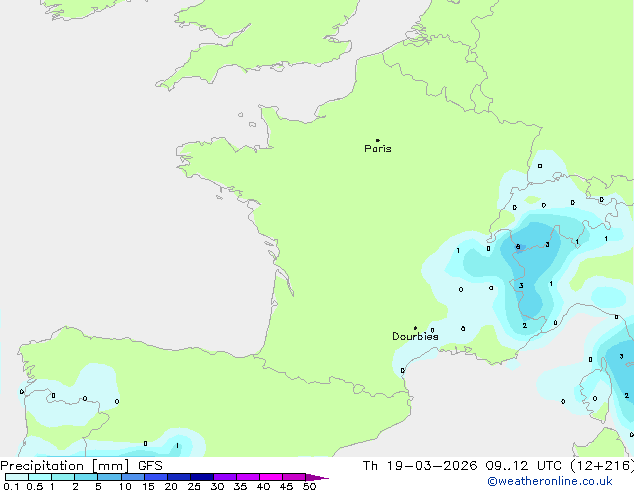Click the legend label 10
Screen dimensions: 634x490
point(125,486)
